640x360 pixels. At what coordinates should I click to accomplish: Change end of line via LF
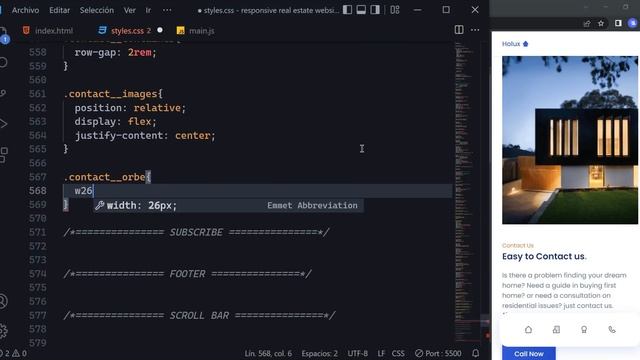(x=381, y=353)
